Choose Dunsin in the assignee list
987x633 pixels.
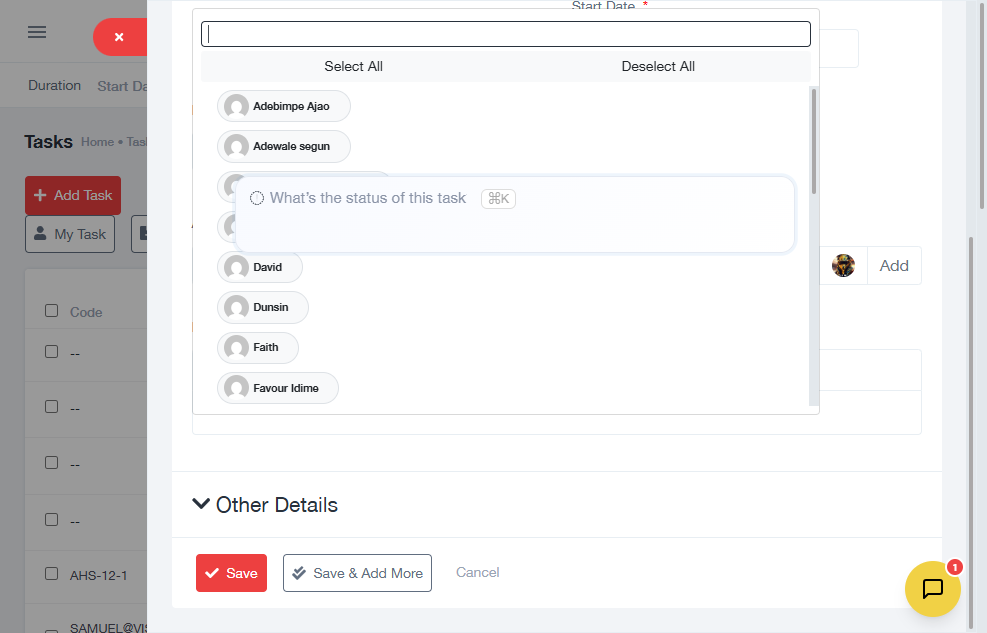pos(262,308)
